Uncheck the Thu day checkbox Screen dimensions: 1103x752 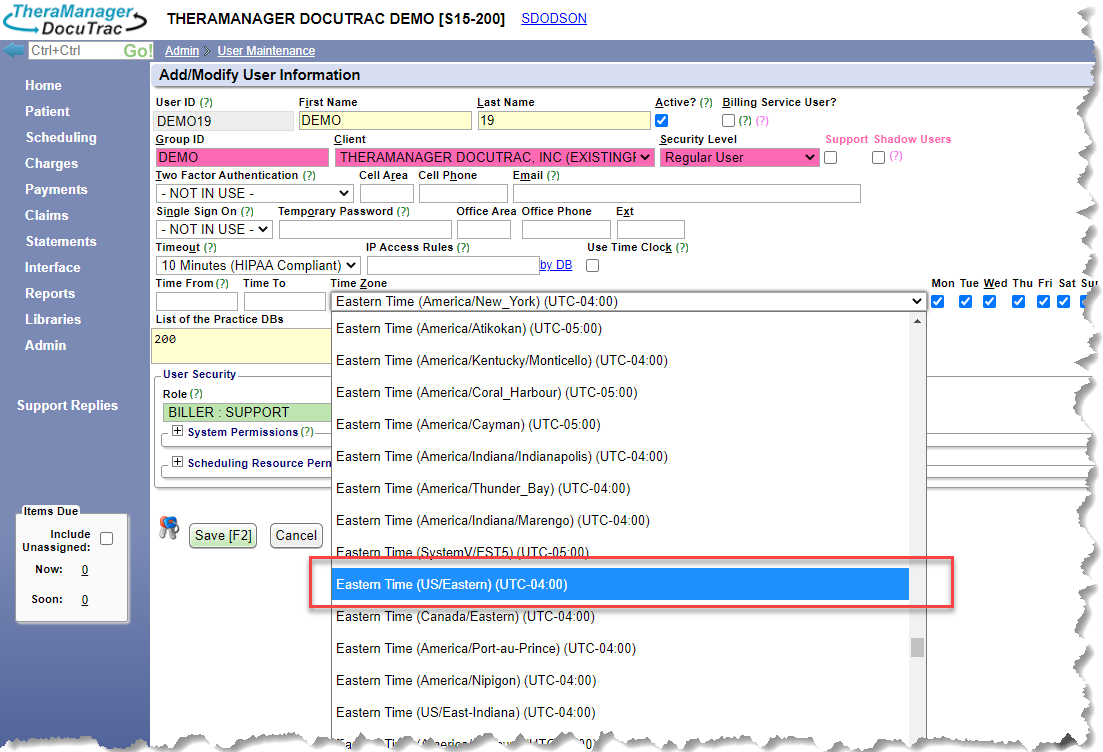click(x=1019, y=301)
